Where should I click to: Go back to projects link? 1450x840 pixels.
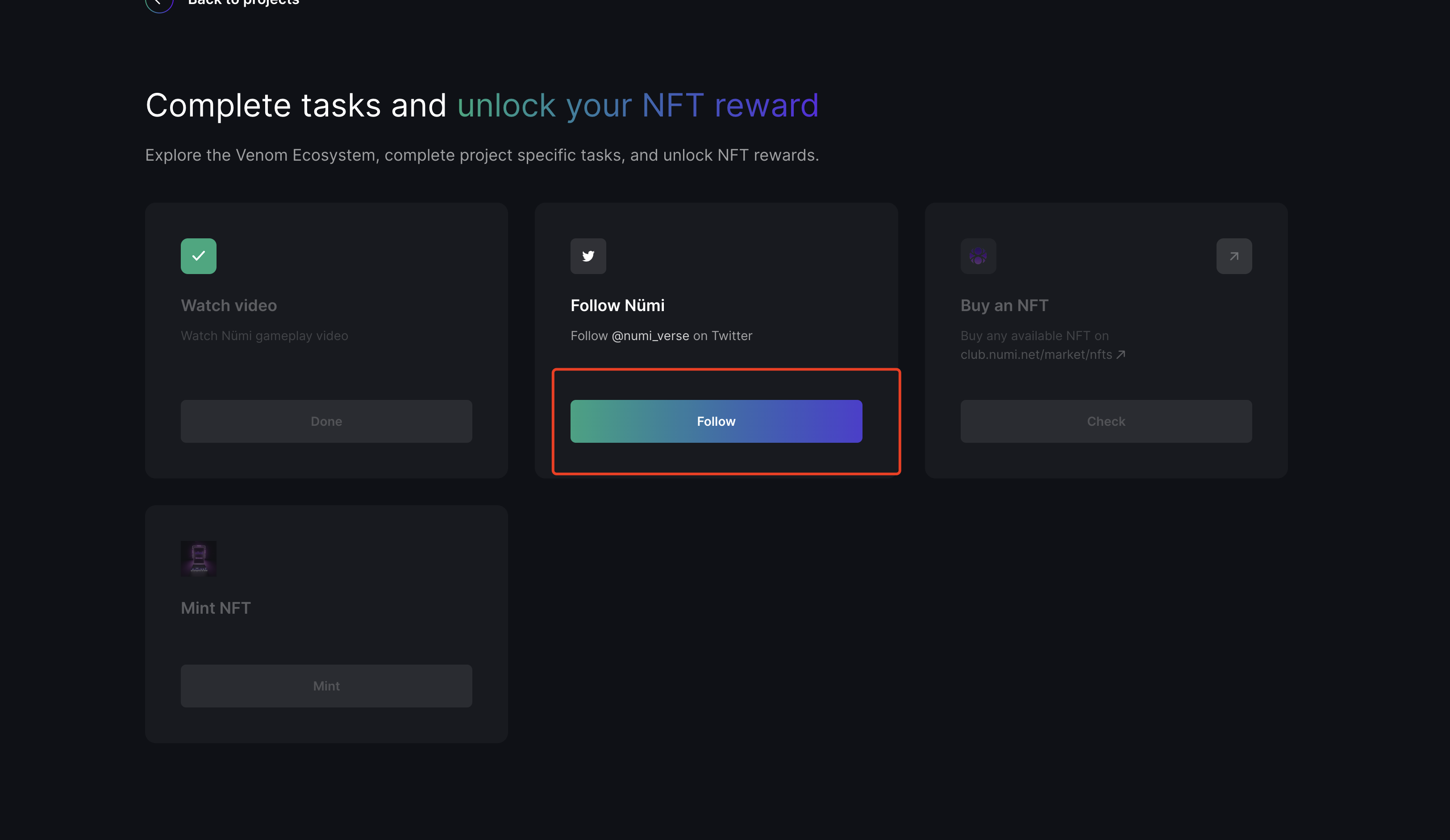243,3
